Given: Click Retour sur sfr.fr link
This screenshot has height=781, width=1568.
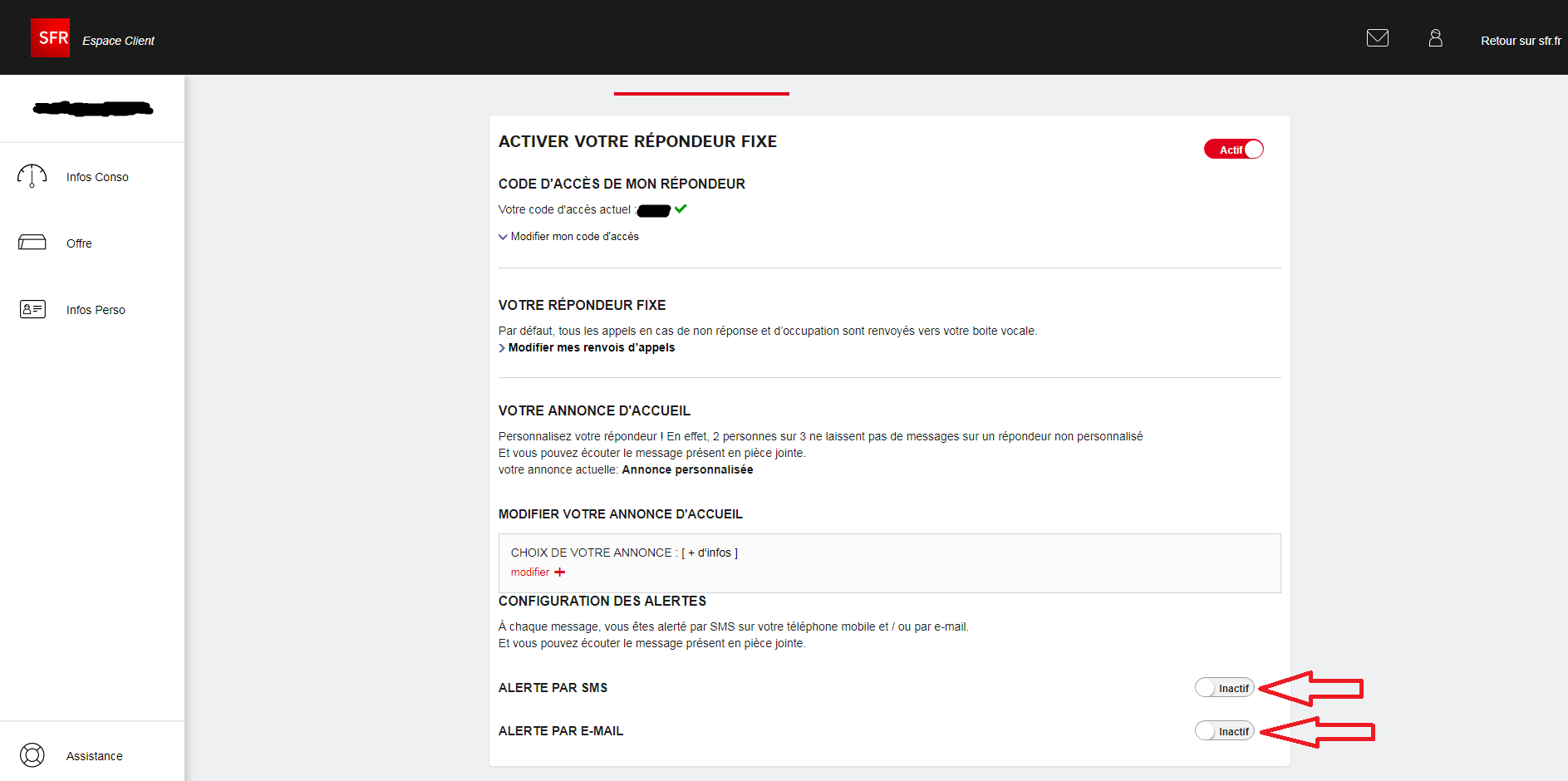Looking at the screenshot, I should [x=1520, y=41].
